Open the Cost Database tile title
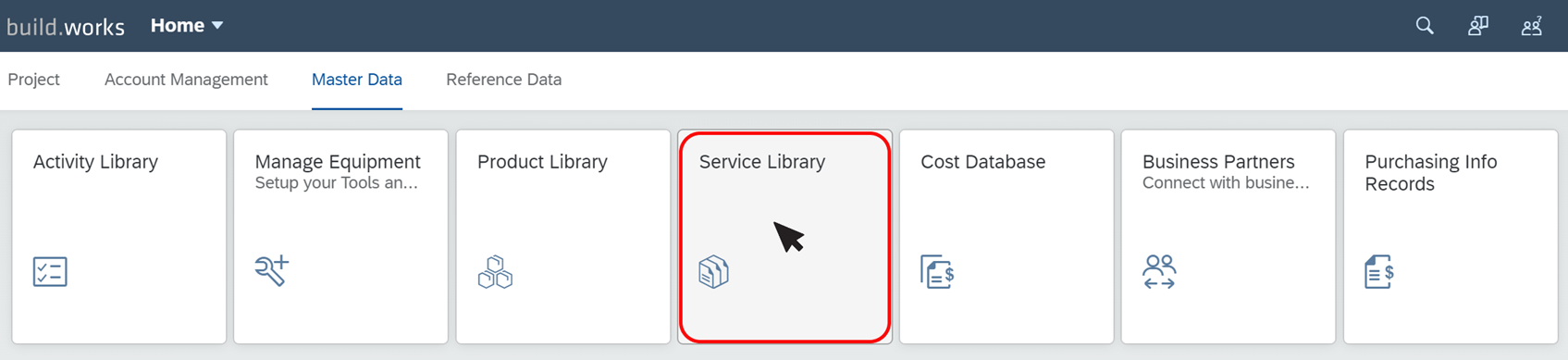The width and height of the screenshot is (1568, 360). click(983, 162)
